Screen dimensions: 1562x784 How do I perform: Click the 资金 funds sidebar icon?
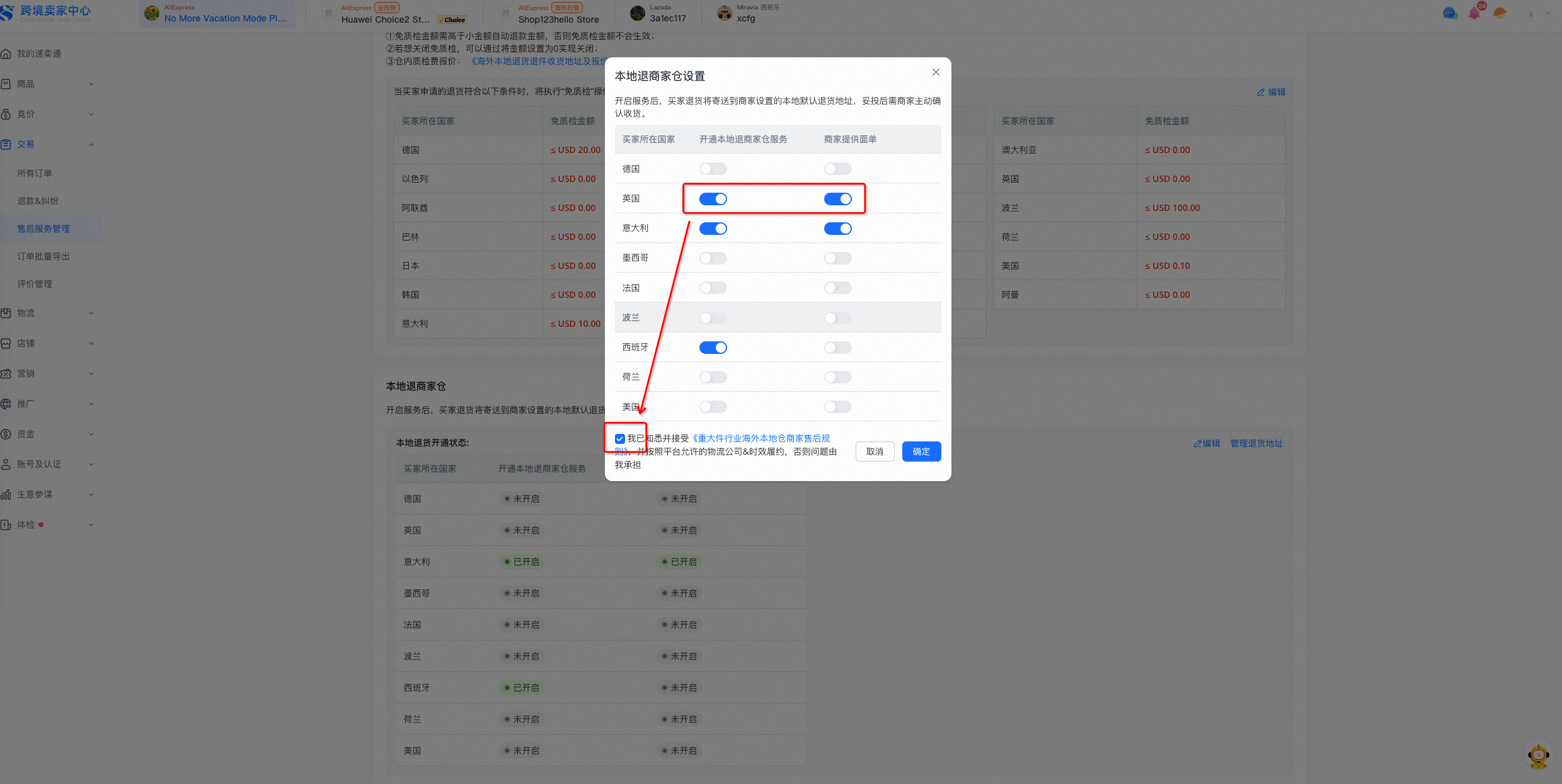(x=6, y=434)
